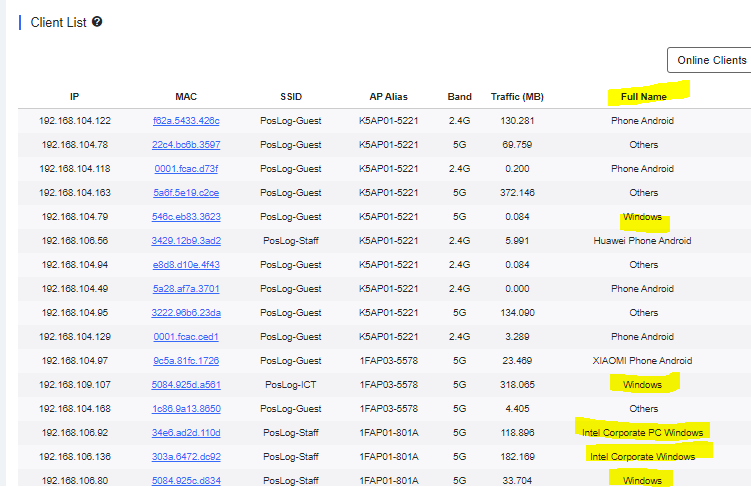Image resolution: width=751 pixels, height=487 pixels.
Task: Open MAC link f62a.5433.426c
Action: coord(186,121)
